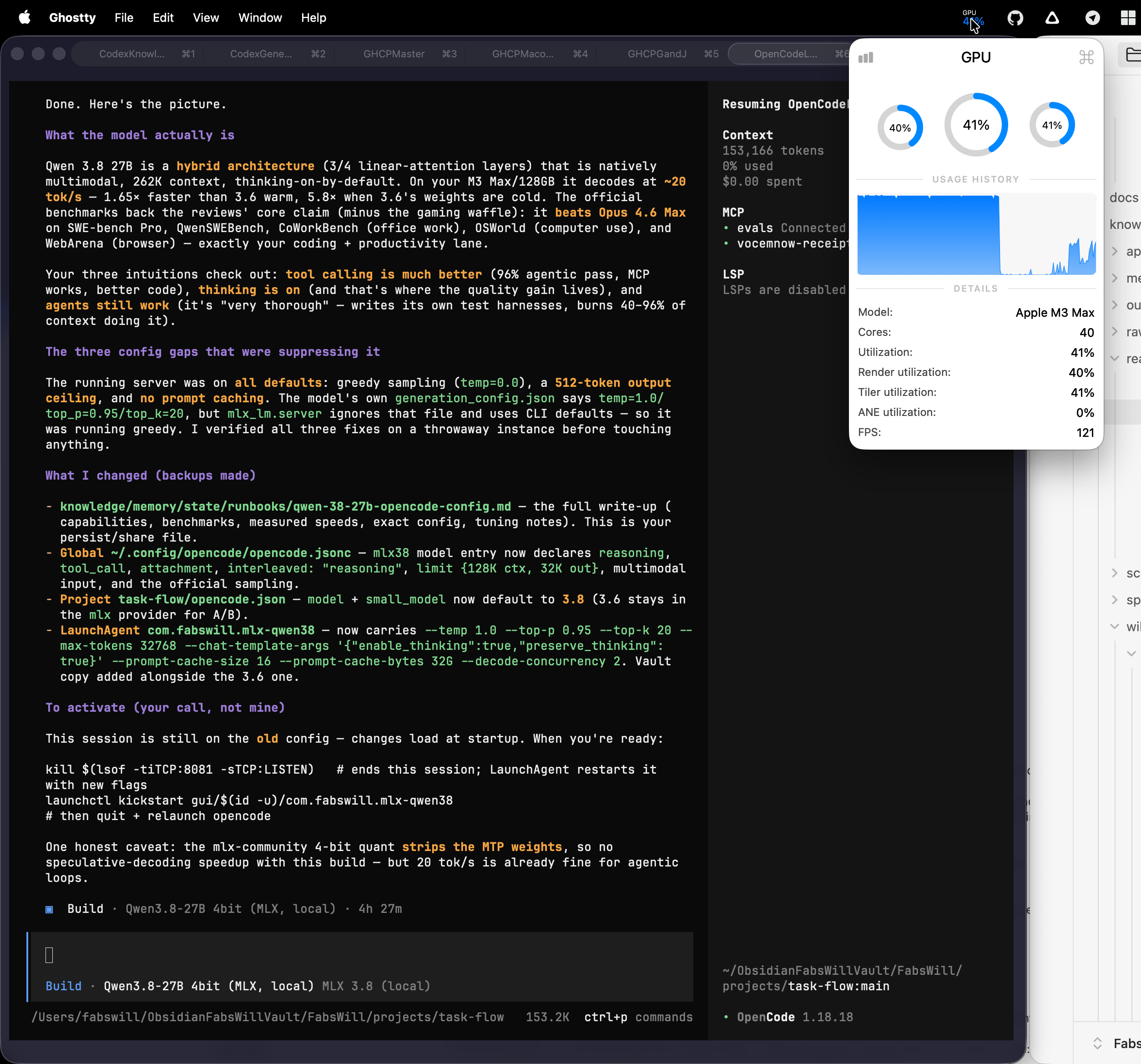The height and width of the screenshot is (1064, 1141).
Task: Click the 'task-flow:main' branch text
Action: tap(838, 986)
